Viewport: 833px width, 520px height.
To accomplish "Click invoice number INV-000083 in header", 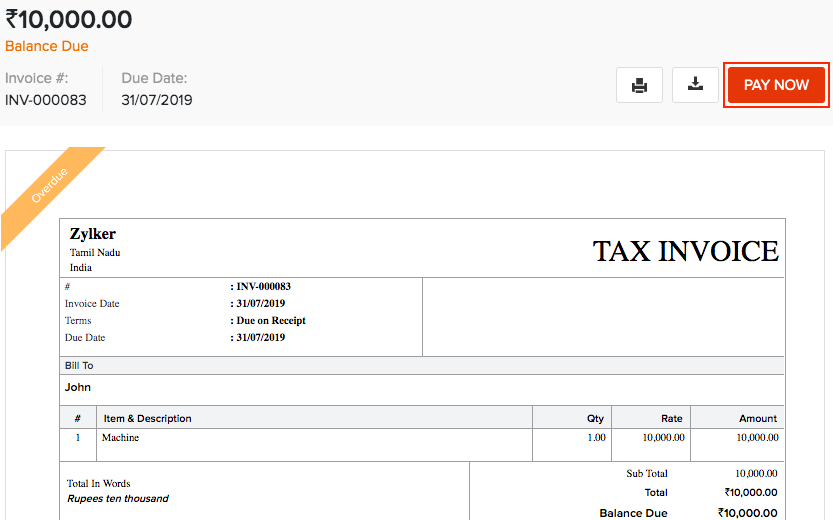I will click(x=46, y=100).
